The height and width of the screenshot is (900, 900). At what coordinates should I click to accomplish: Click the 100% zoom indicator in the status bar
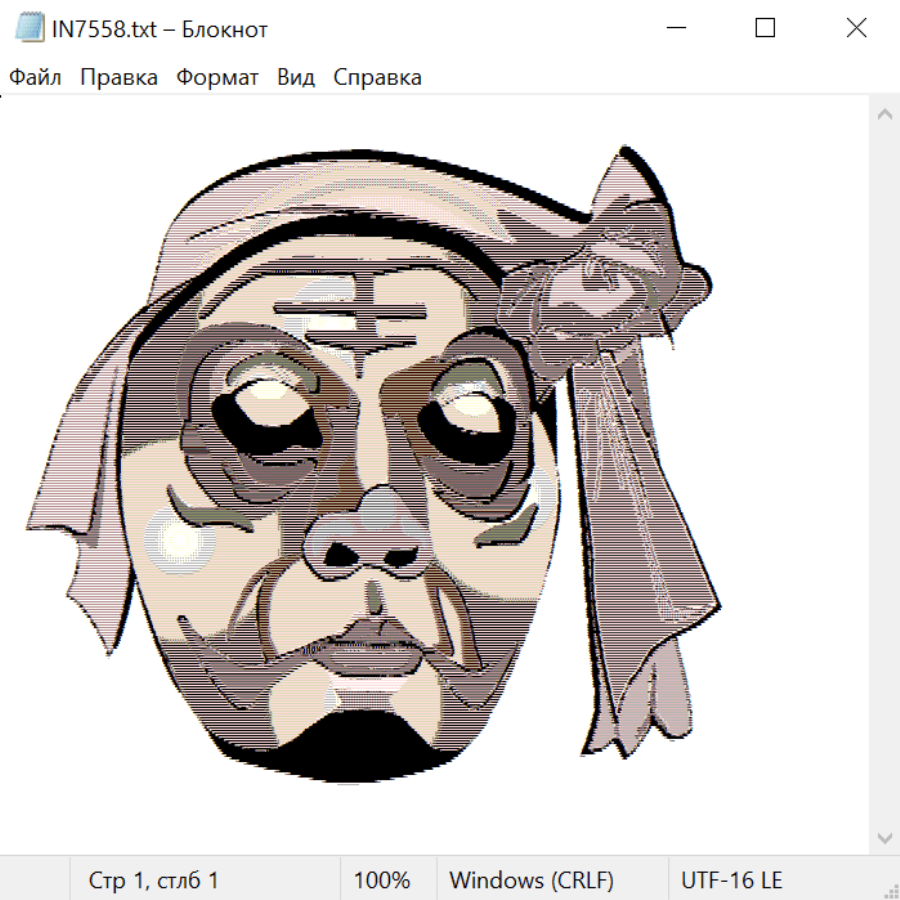point(382,881)
